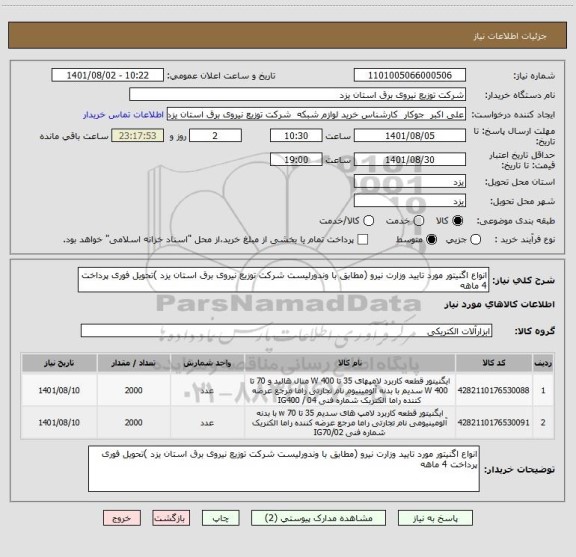Open buyer contact info link

pyautogui.click(x=123, y=115)
